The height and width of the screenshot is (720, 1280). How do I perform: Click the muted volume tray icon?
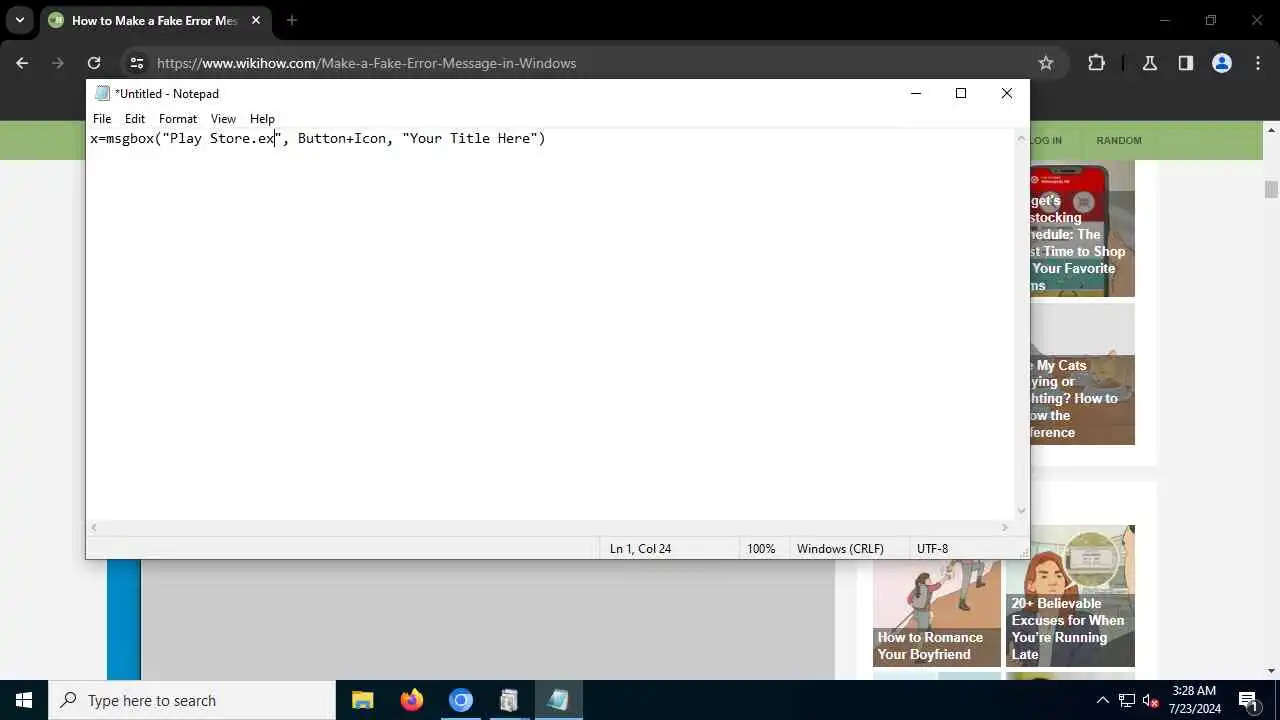point(1150,700)
